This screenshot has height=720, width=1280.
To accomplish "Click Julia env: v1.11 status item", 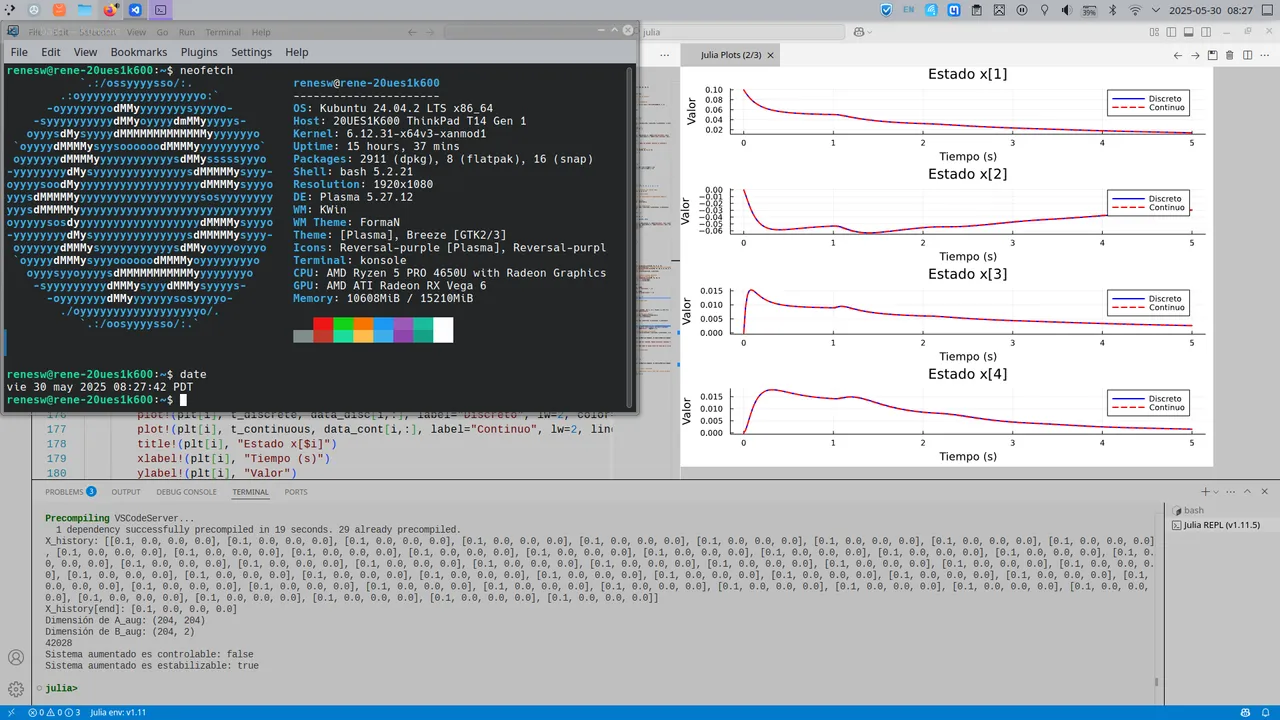I will point(118,712).
